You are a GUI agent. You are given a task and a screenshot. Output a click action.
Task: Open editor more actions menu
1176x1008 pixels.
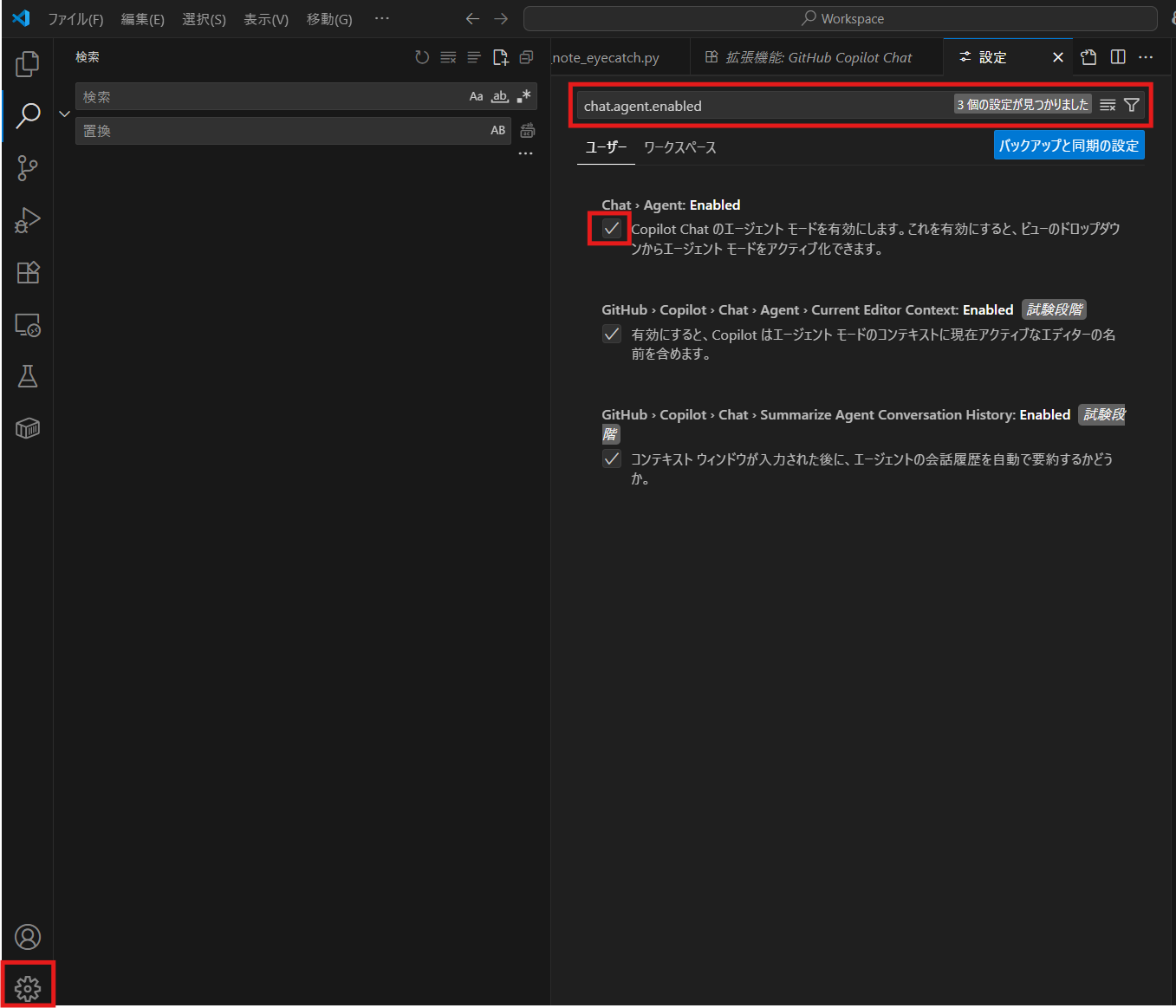click(x=1146, y=57)
